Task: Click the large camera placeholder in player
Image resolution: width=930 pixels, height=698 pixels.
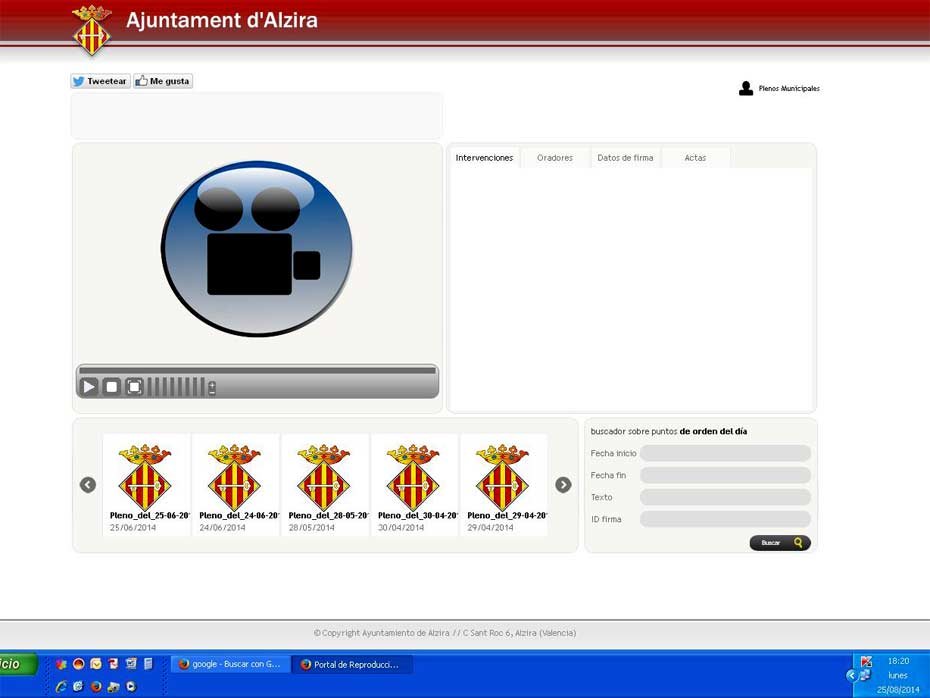Action: coord(257,249)
